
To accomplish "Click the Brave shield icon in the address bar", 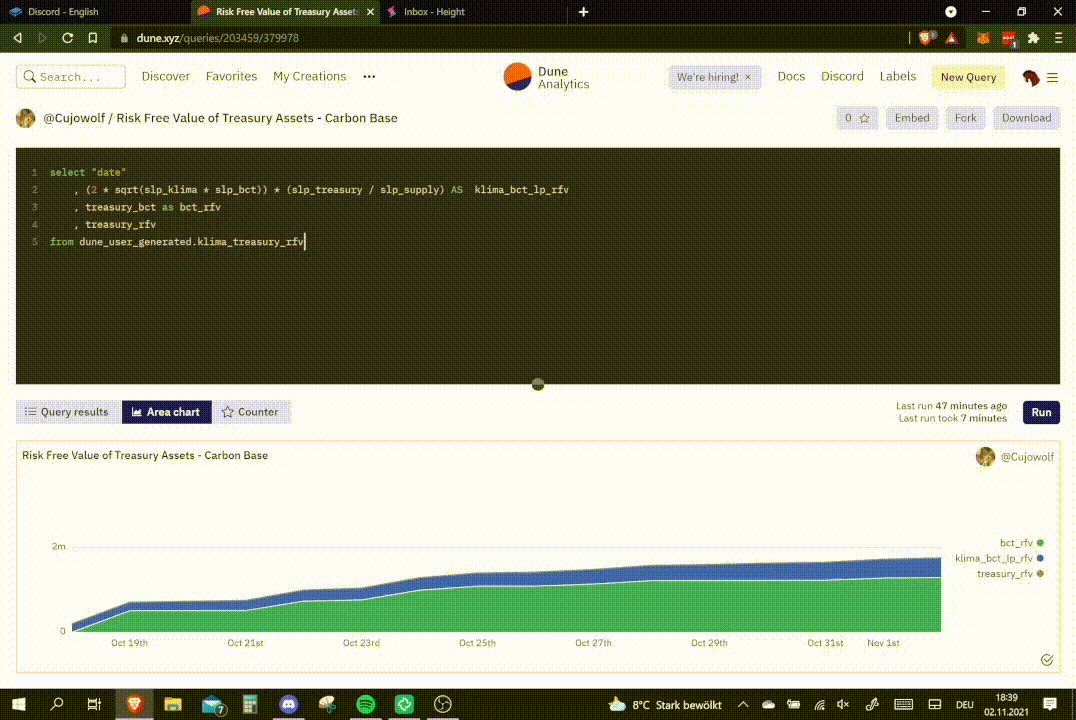I will pyautogui.click(x=924, y=38).
